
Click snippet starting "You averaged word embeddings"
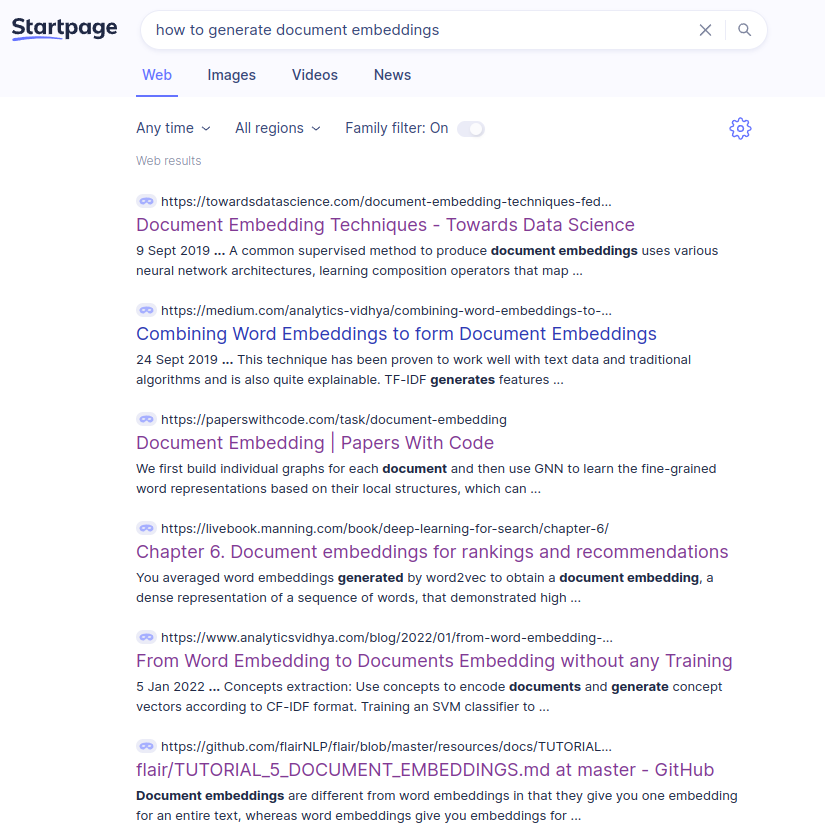(x=425, y=588)
